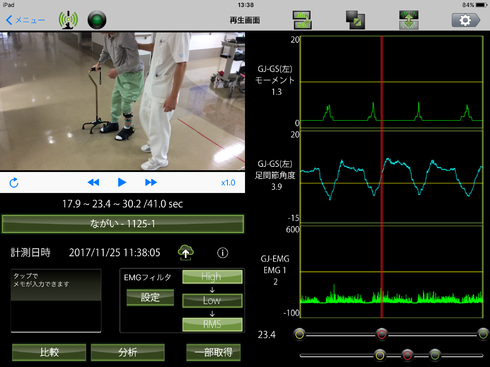
Task: Tap the green end handle on upper slider
Action: (483, 334)
